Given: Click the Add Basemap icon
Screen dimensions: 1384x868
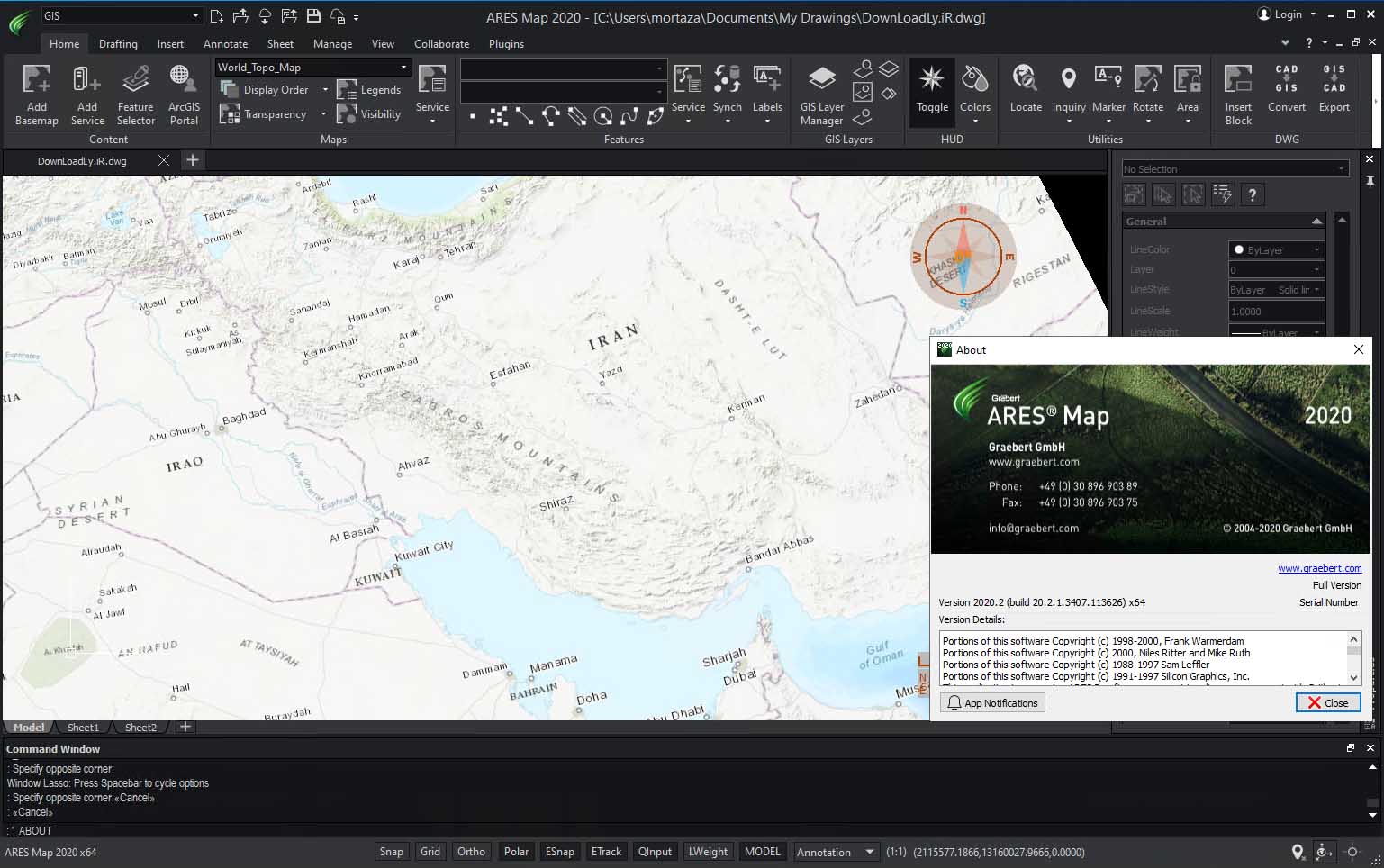Looking at the screenshot, I should [x=37, y=94].
